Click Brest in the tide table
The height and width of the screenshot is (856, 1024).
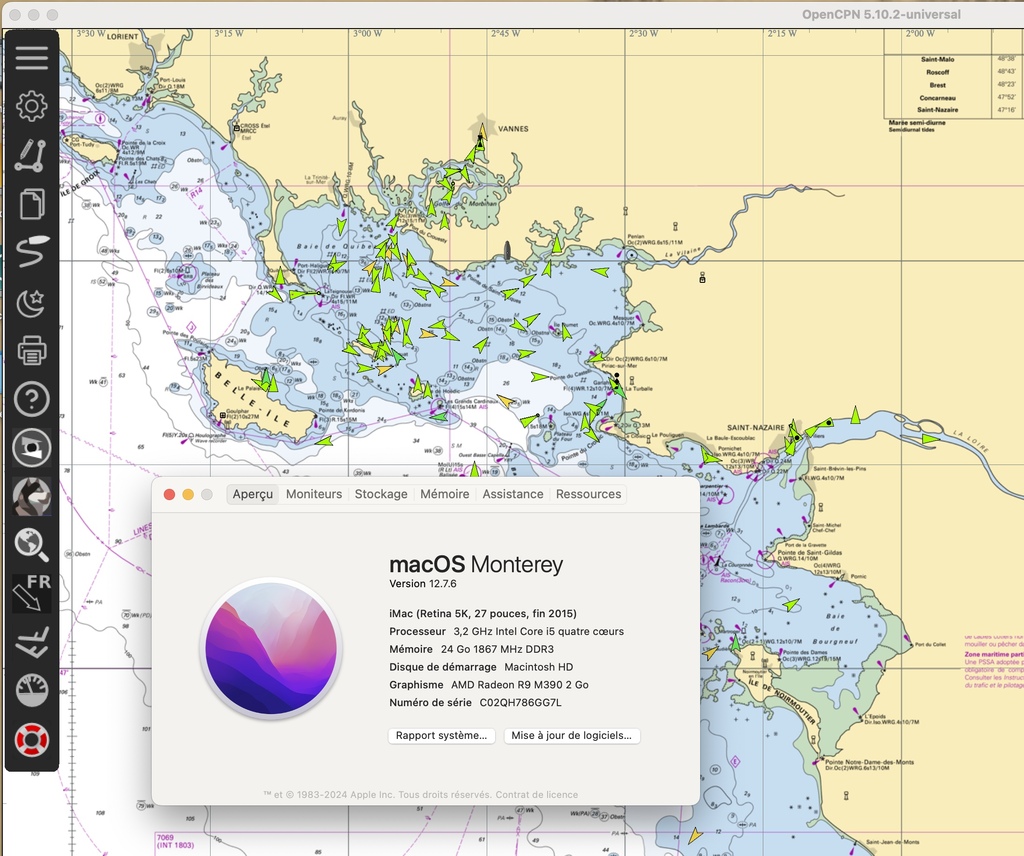(x=938, y=85)
